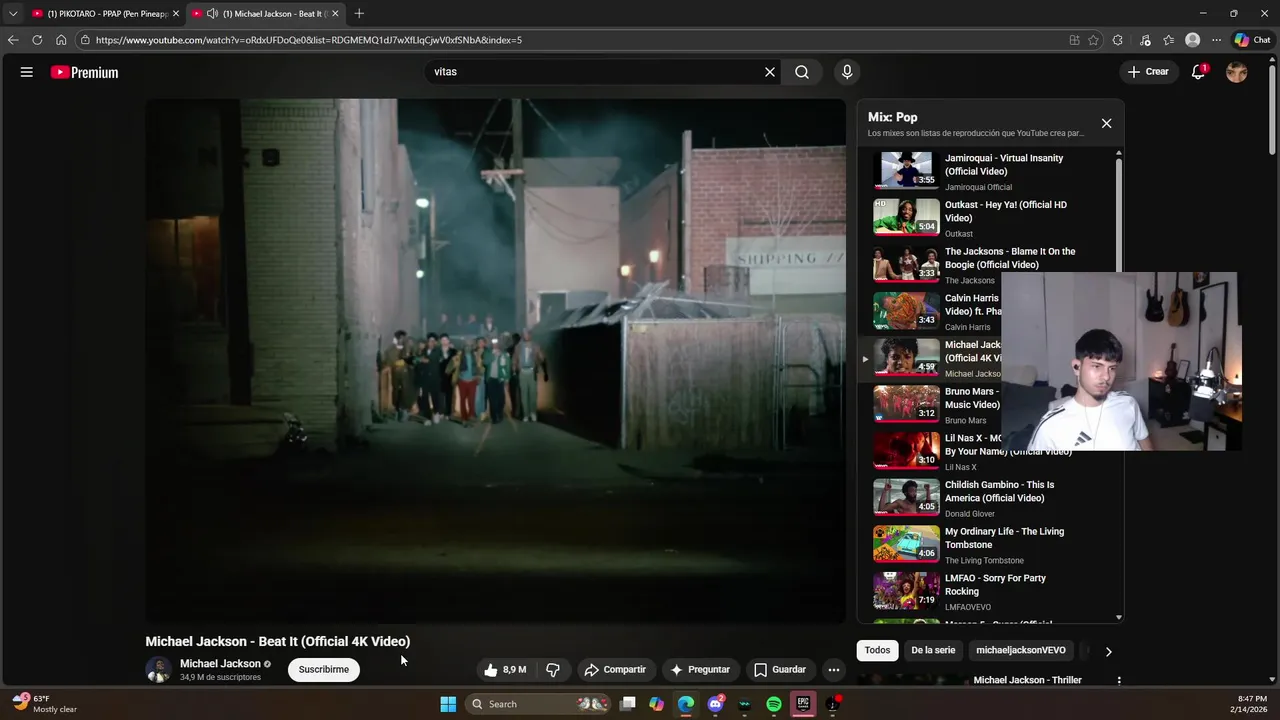Open the taskbar clock and date
1280x720 pixels.
(1252, 704)
